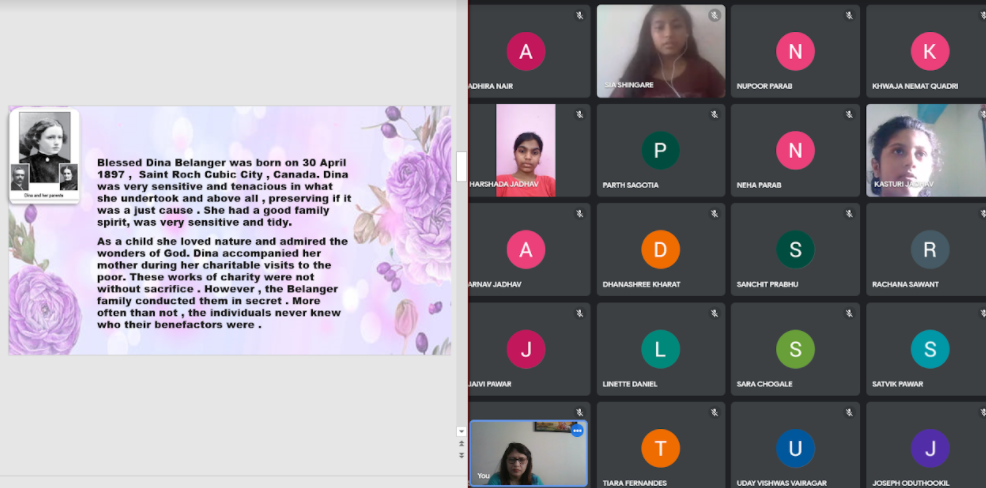This screenshot has height=488, width=986.
Task: Click the presentation's vertical scrollbar handle
Action: (x=461, y=166)
